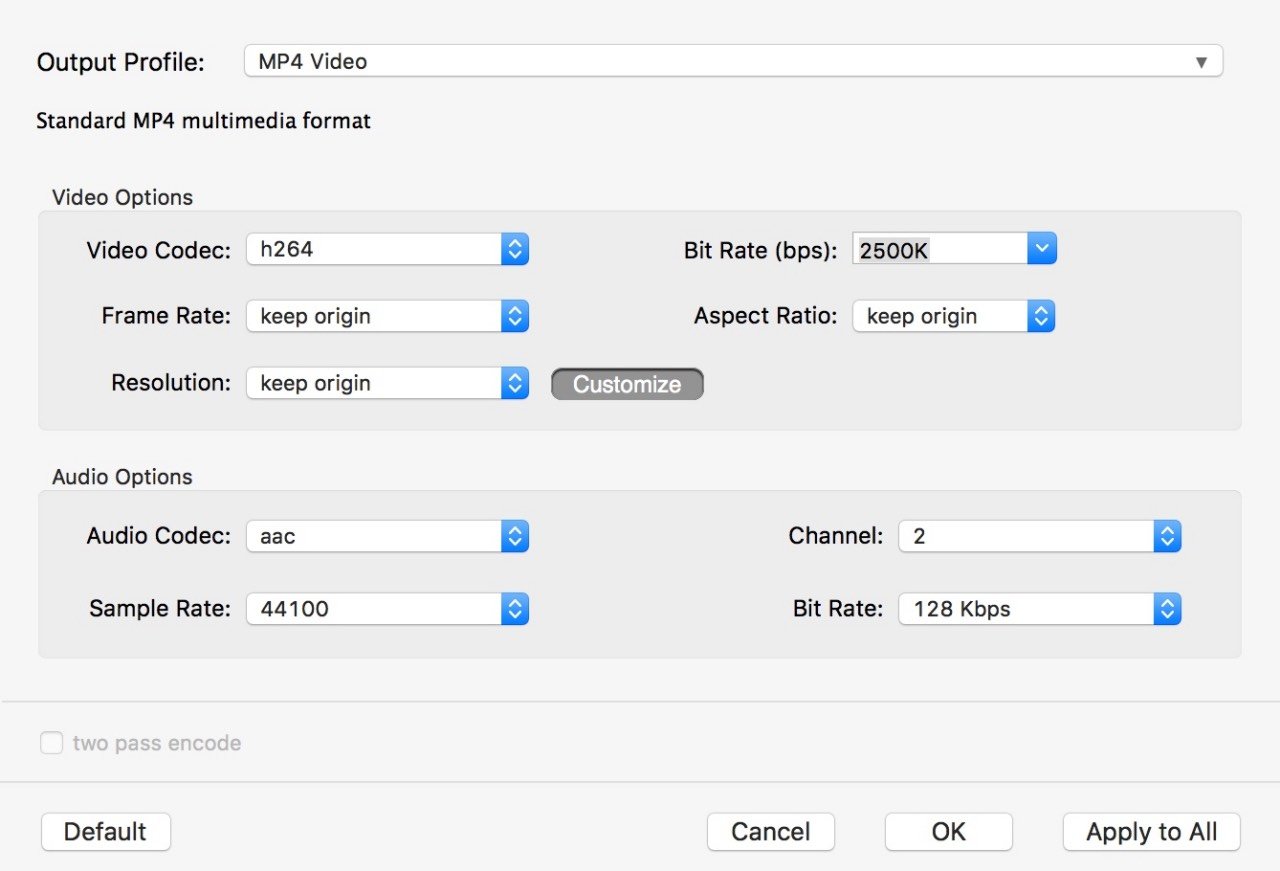Click the Output Profile triangle arrow

coord(1201,62)
